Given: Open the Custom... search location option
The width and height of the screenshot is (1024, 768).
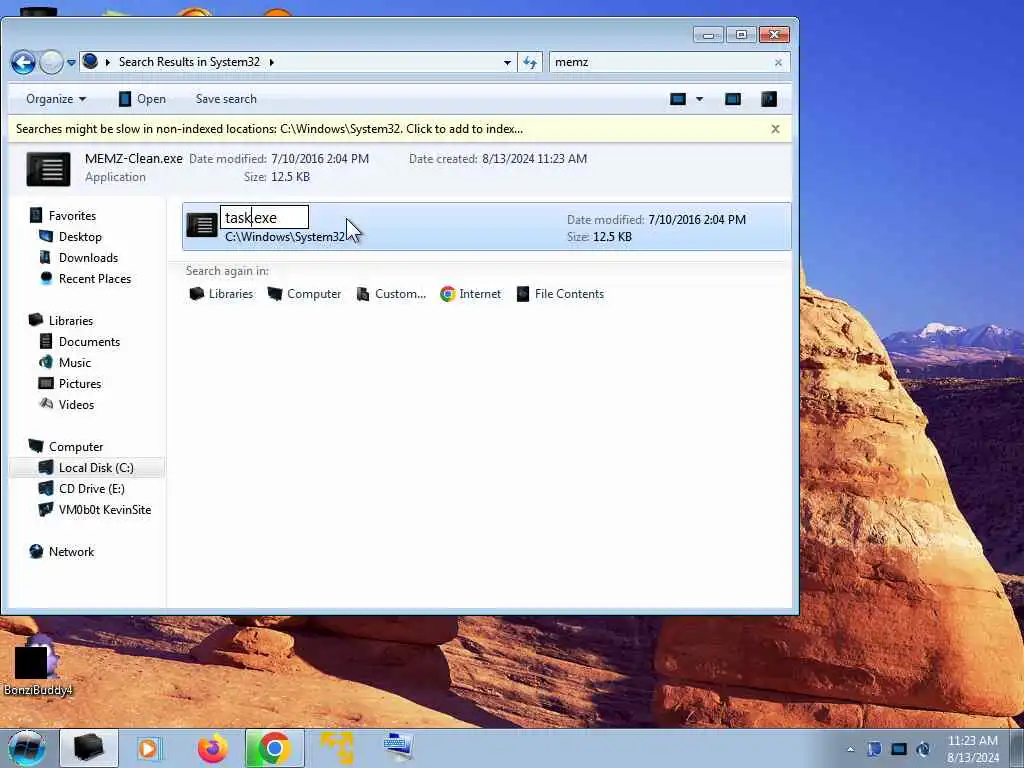Looking at the screenshot, I should (x=391, y=294).
